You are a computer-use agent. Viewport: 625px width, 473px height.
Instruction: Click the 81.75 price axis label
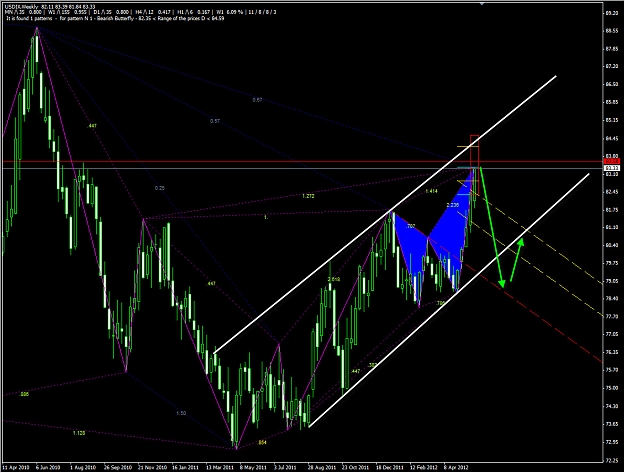pyautogui.click(x=611, y=210)
